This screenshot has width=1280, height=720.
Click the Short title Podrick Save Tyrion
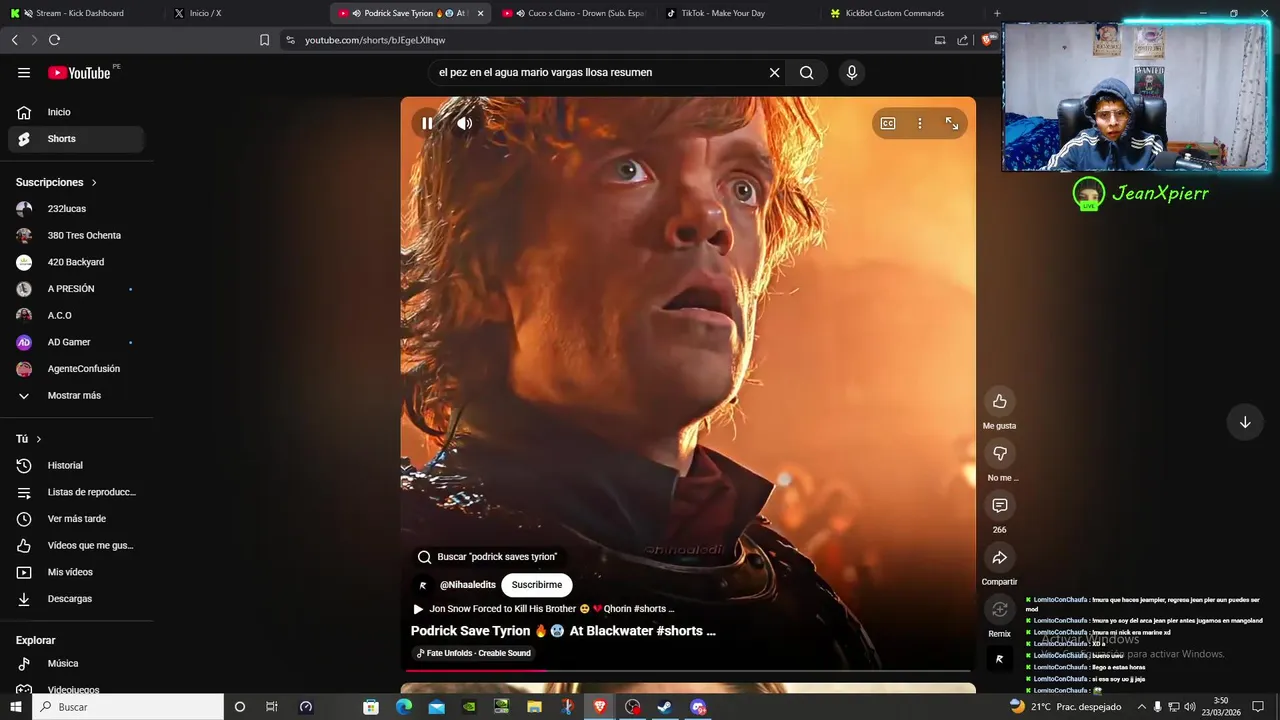point(563,631)
